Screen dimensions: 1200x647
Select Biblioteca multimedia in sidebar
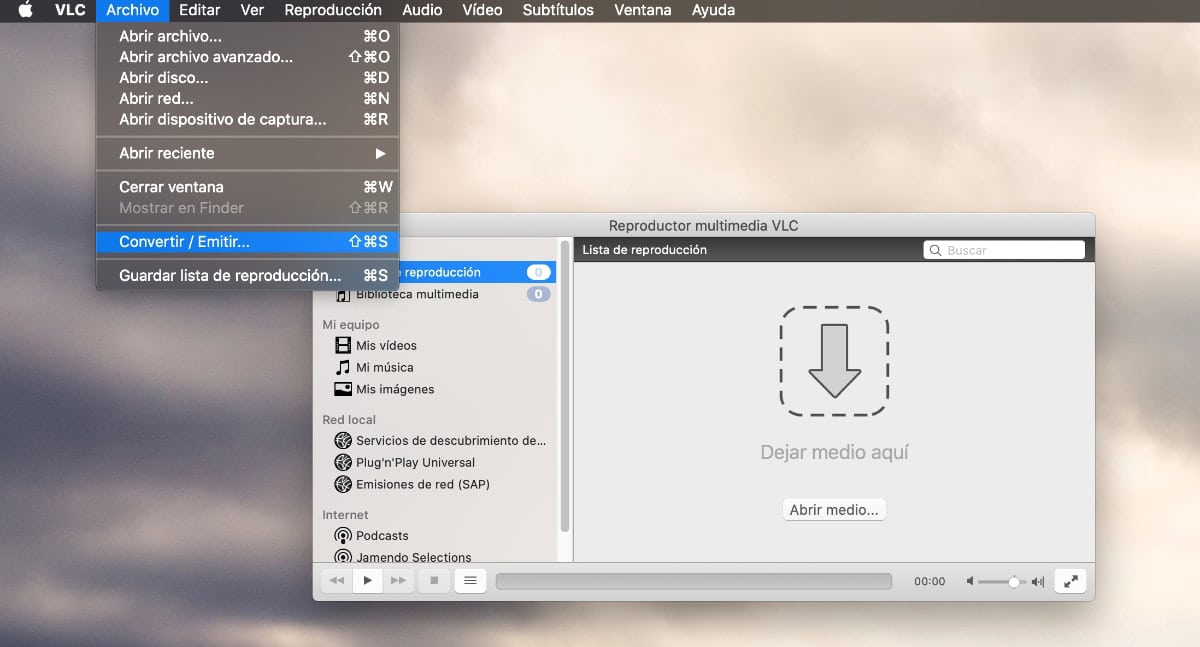tap(417, 295)
